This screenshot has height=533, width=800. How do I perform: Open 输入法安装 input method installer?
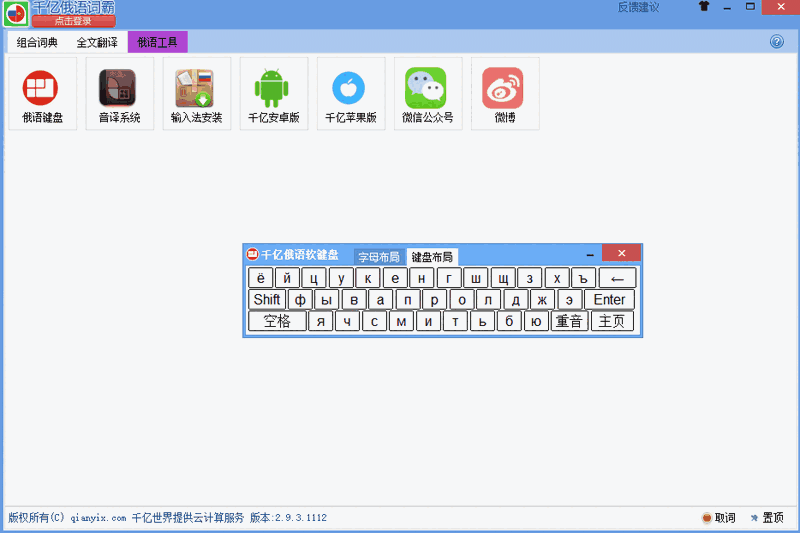[x=196, y=94]
